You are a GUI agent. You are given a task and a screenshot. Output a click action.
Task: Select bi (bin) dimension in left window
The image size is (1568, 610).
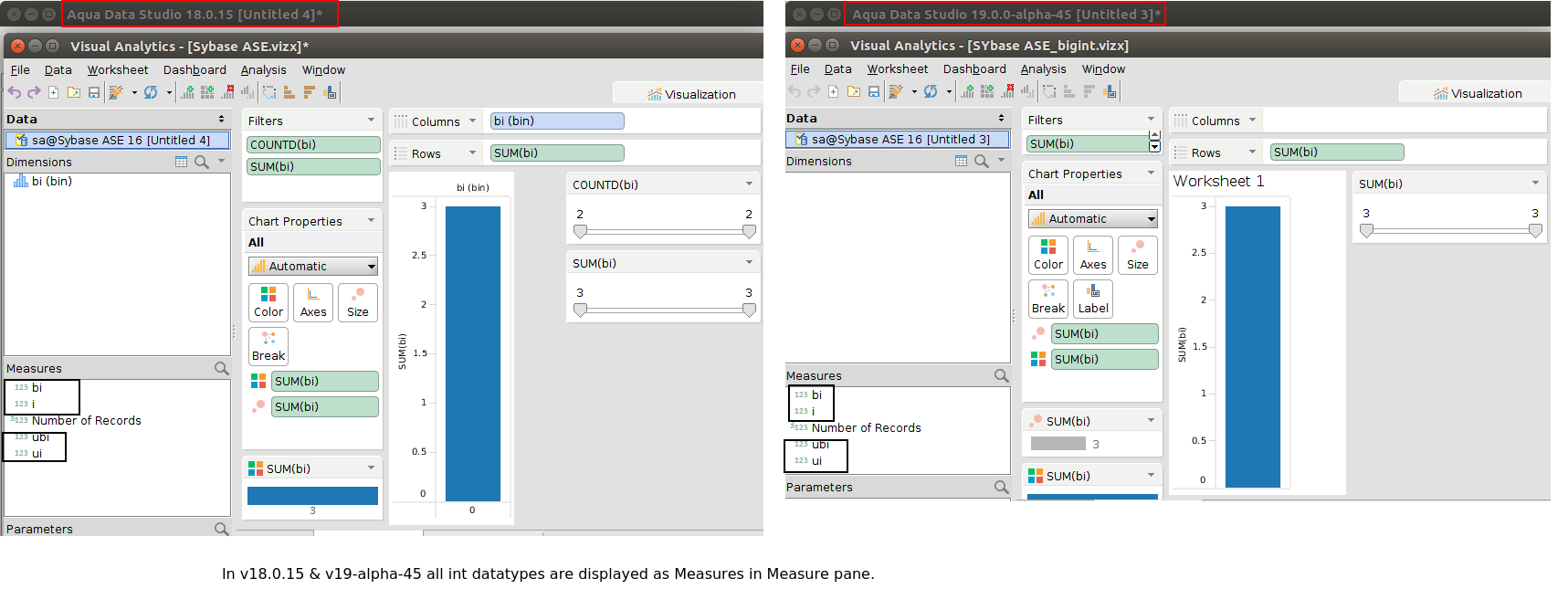pos(42,181)
